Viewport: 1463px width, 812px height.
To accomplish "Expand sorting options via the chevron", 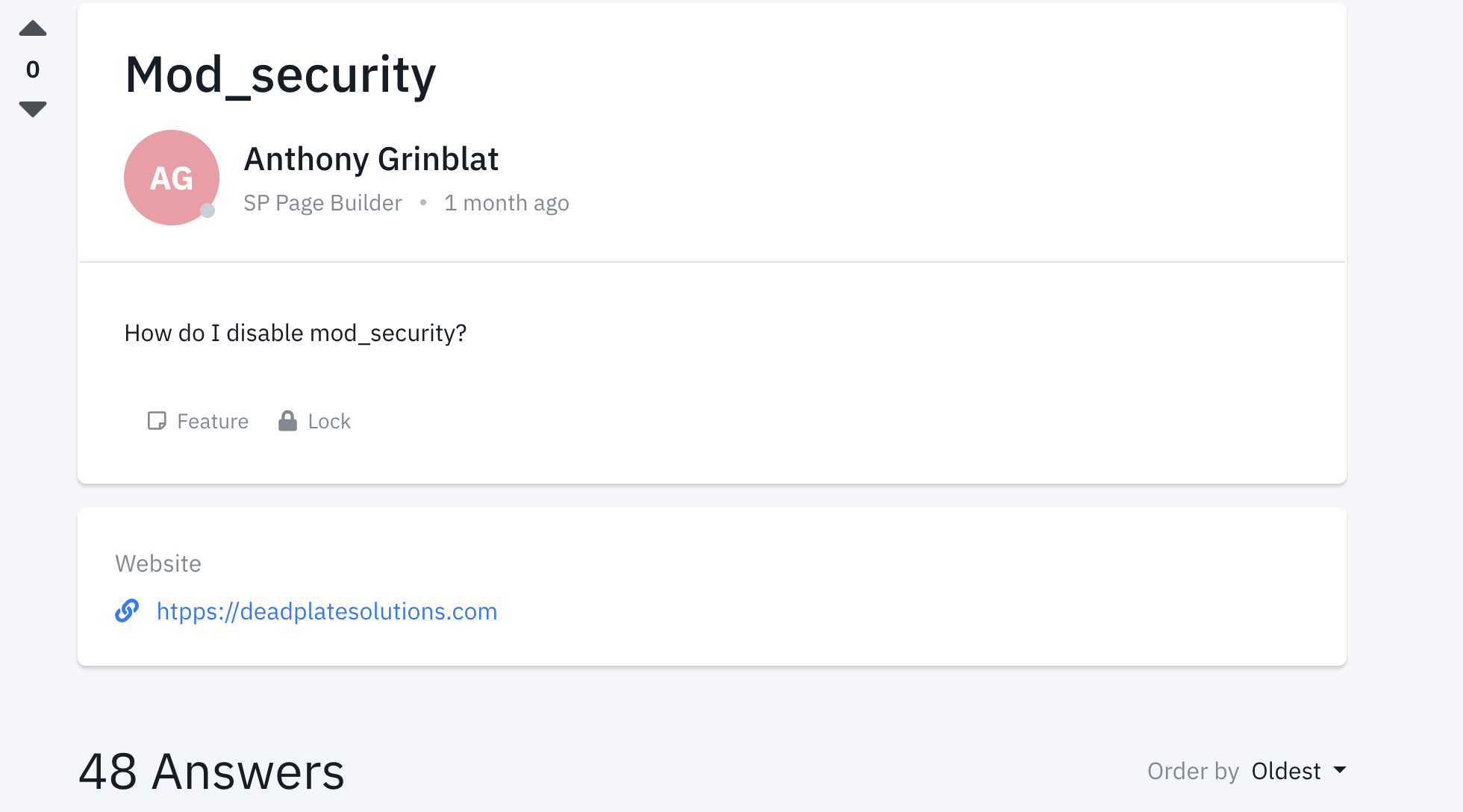I will click(1341, 771).
